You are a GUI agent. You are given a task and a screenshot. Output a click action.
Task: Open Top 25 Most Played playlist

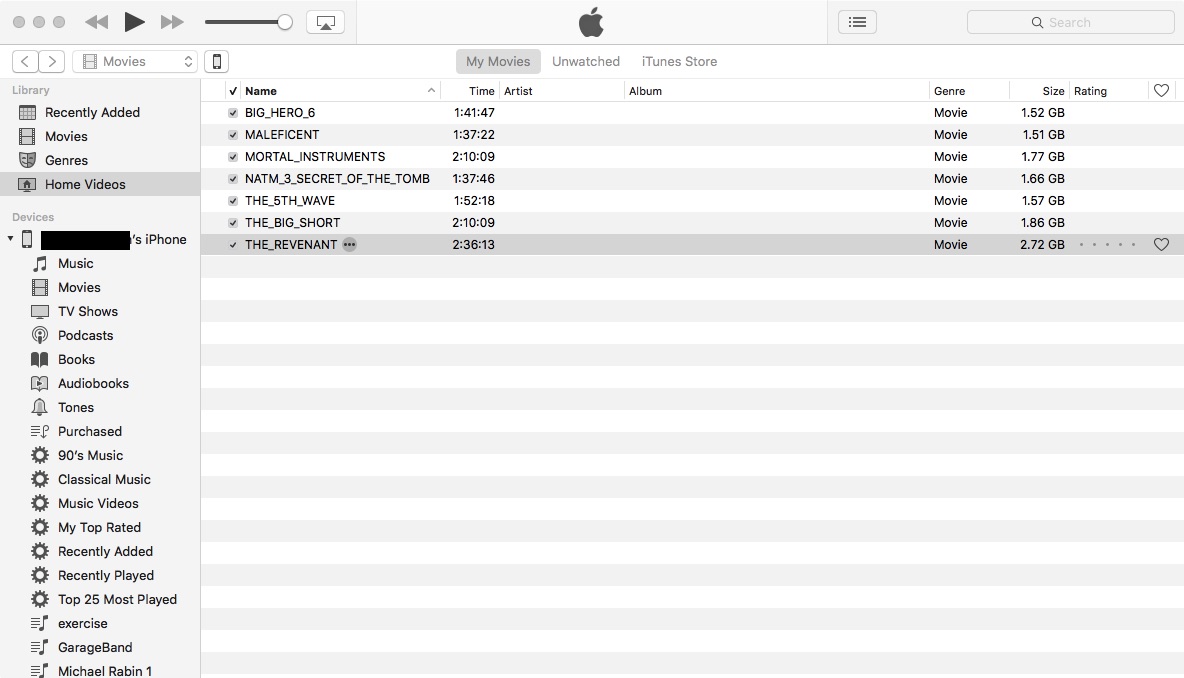pos(100,599)
